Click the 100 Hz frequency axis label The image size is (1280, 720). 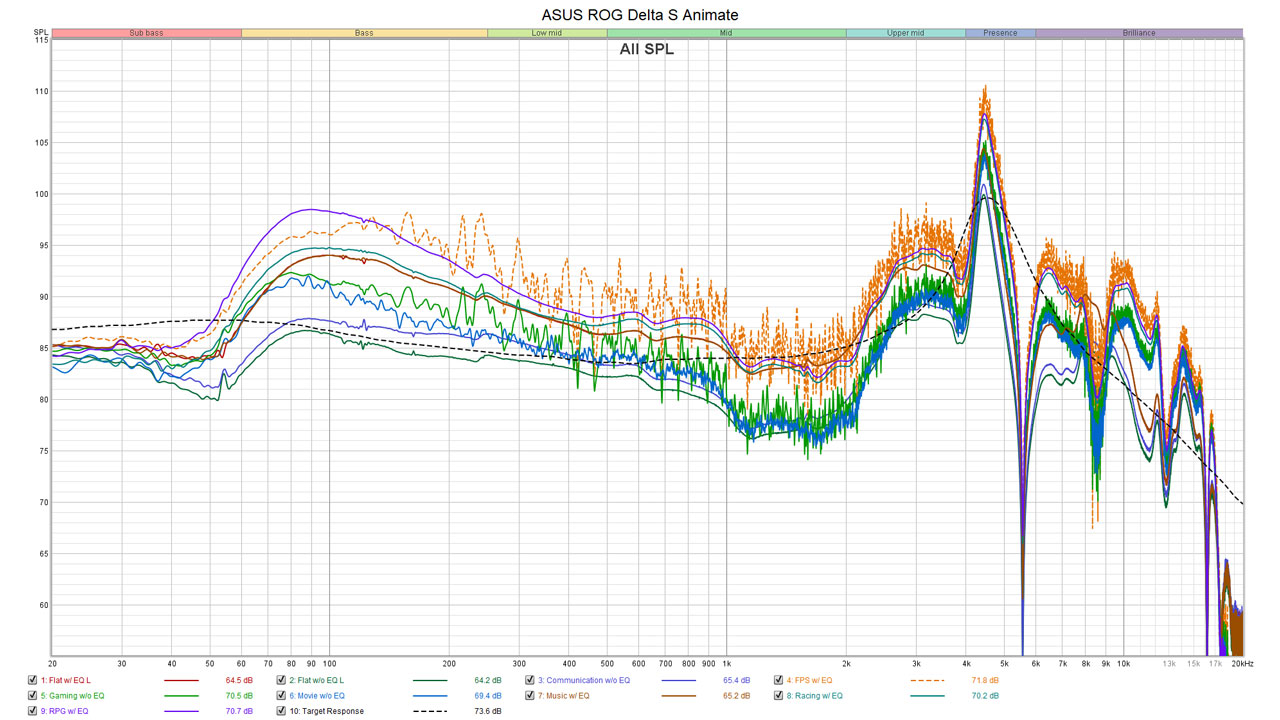click(329, 664)
